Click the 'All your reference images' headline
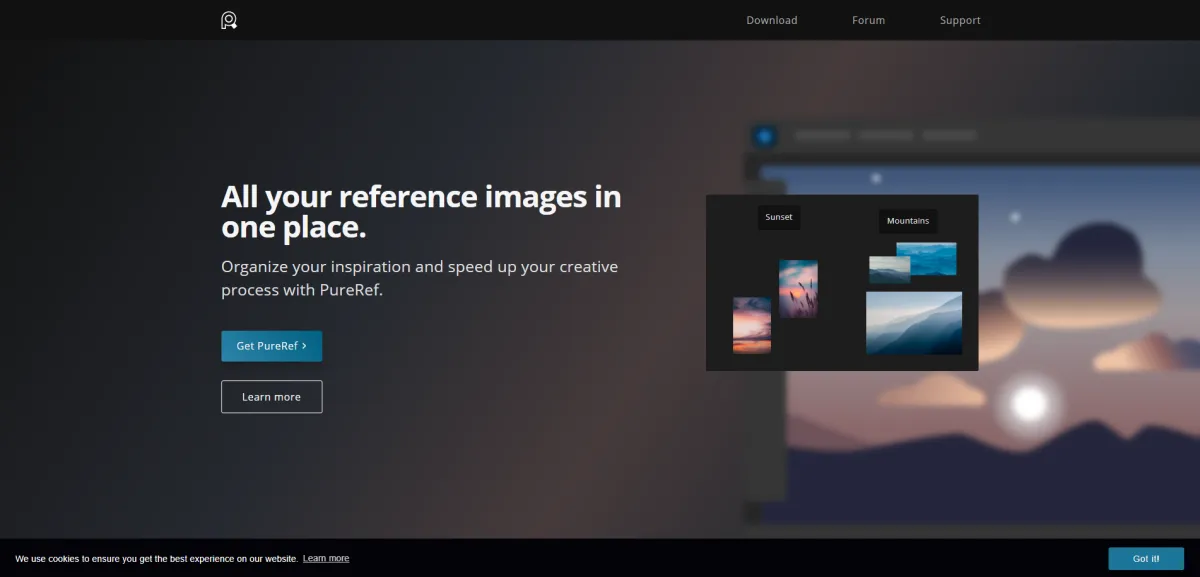1200x577 pixels. pos(421,211)
